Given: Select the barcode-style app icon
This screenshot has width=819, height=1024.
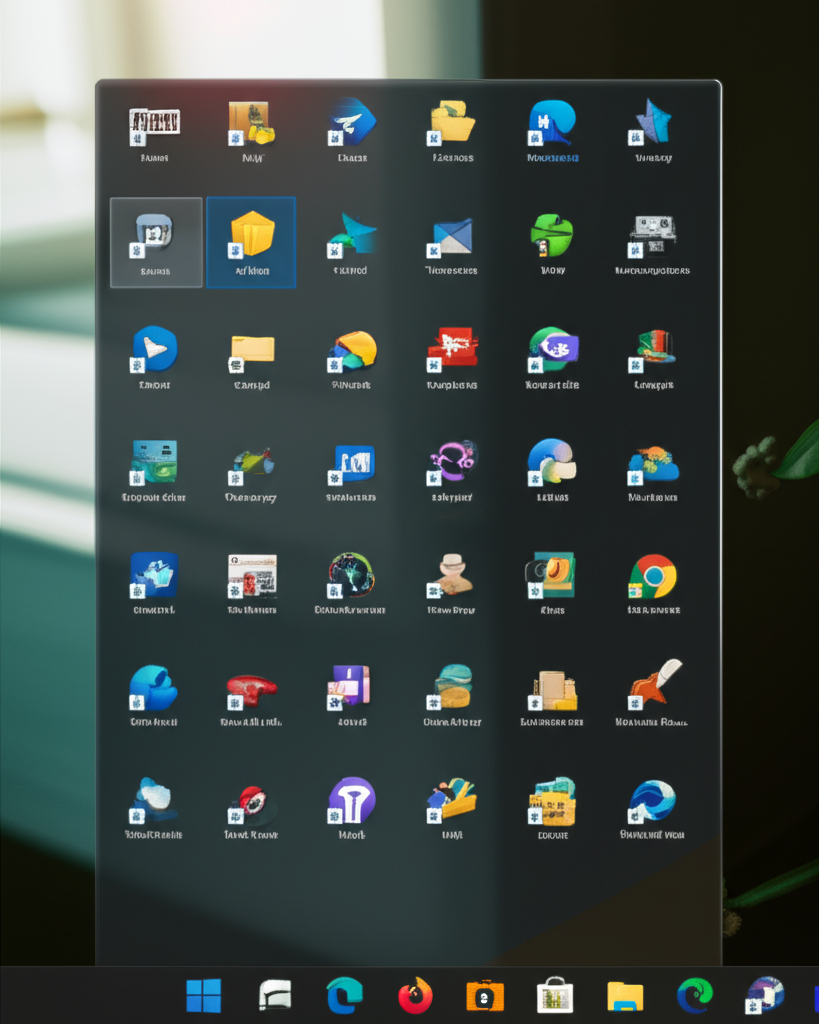Looking at the screenshot, I should (154, 123).
